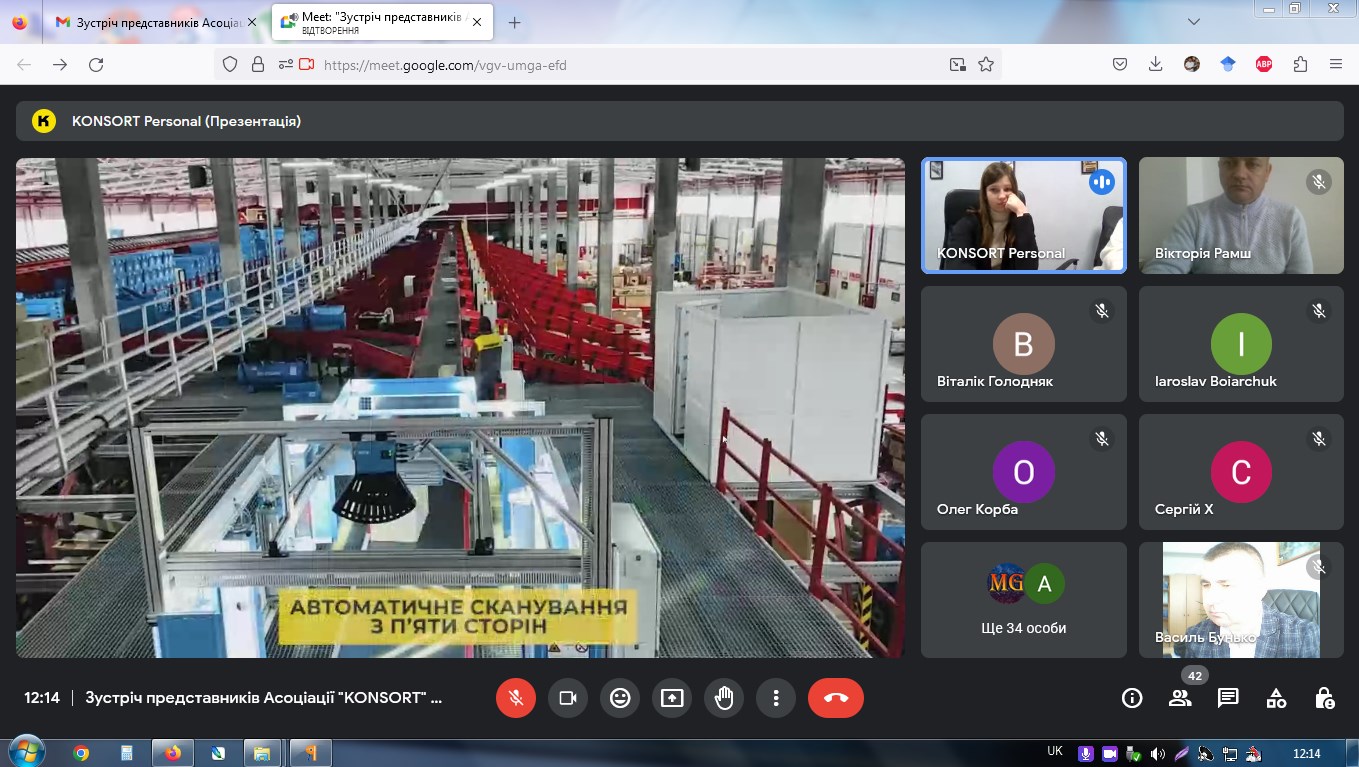Click the purple camera tray icon
1359x767 pixels.
[x=1110, y=754]
